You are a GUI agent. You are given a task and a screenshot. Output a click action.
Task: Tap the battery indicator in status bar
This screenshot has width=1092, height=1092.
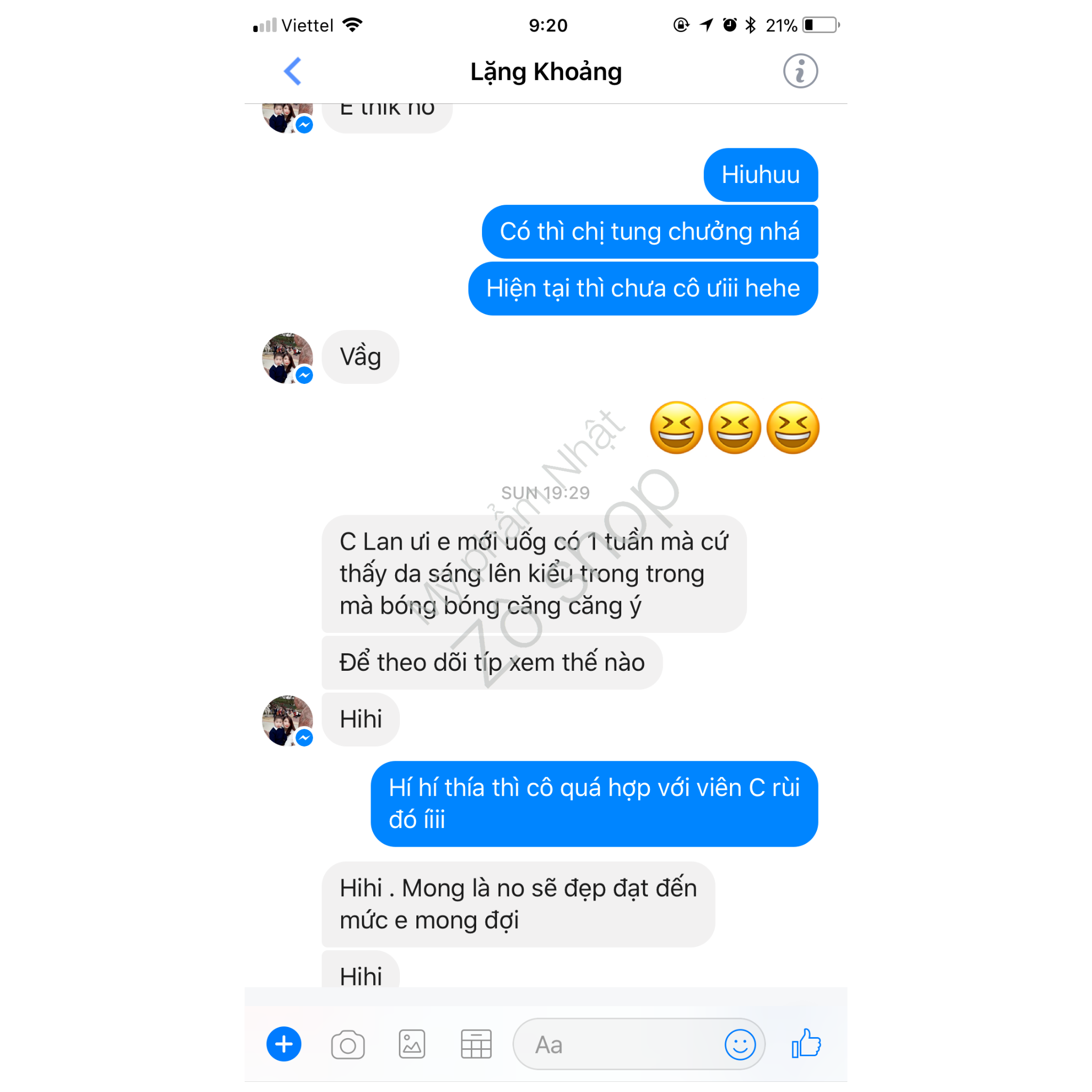pos(821,25)
